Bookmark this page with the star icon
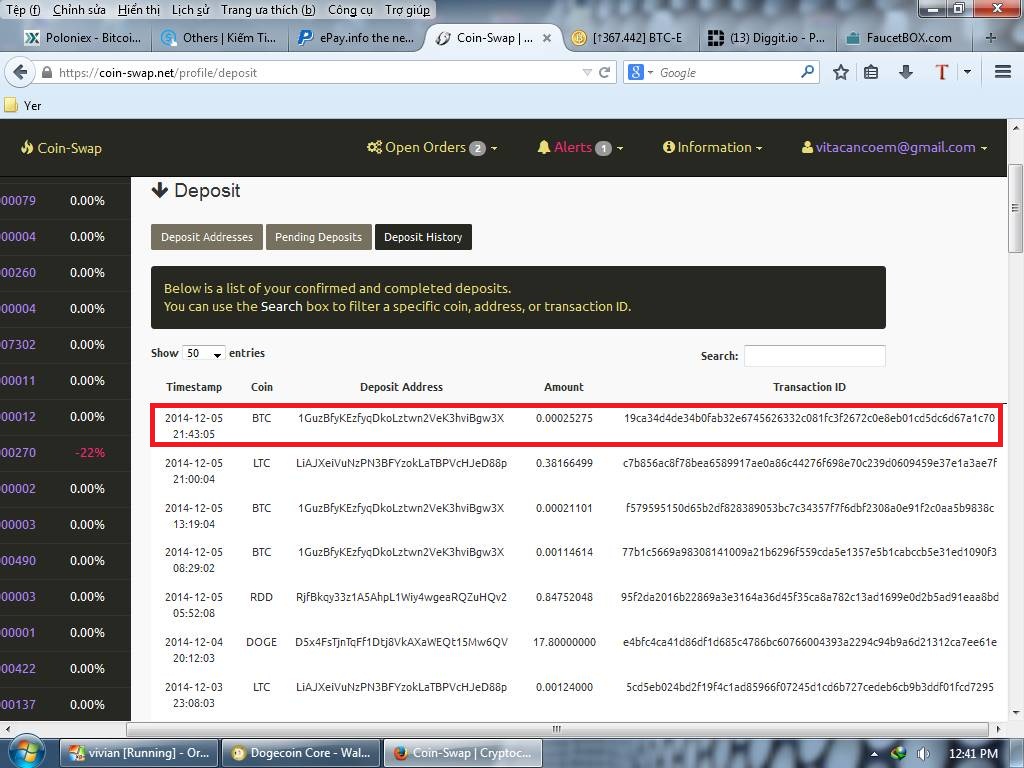 (840, 72)
